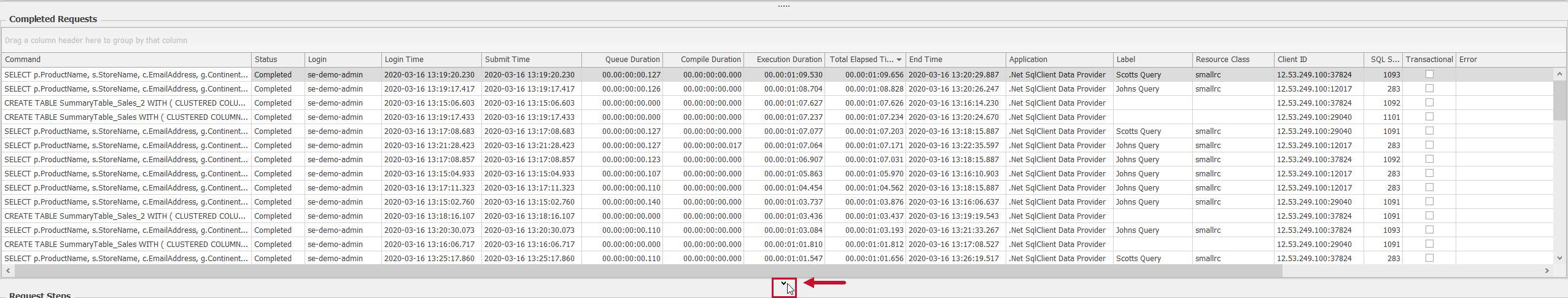
Task: Tick Transactional for row ending 13:16:10.903
Action: (x=1429, y=173)
